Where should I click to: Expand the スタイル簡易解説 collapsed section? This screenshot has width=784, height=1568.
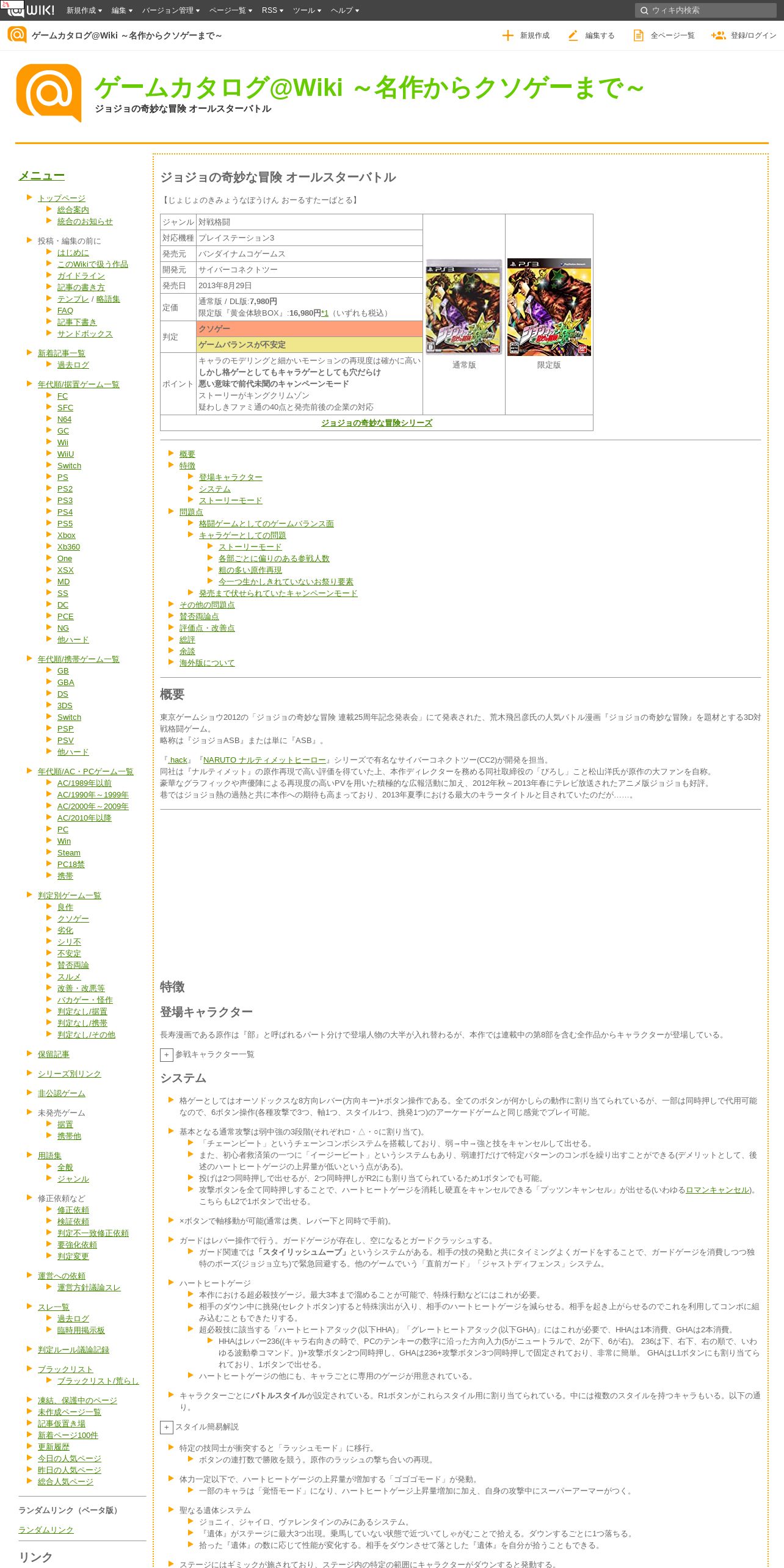click(166, 1427)
